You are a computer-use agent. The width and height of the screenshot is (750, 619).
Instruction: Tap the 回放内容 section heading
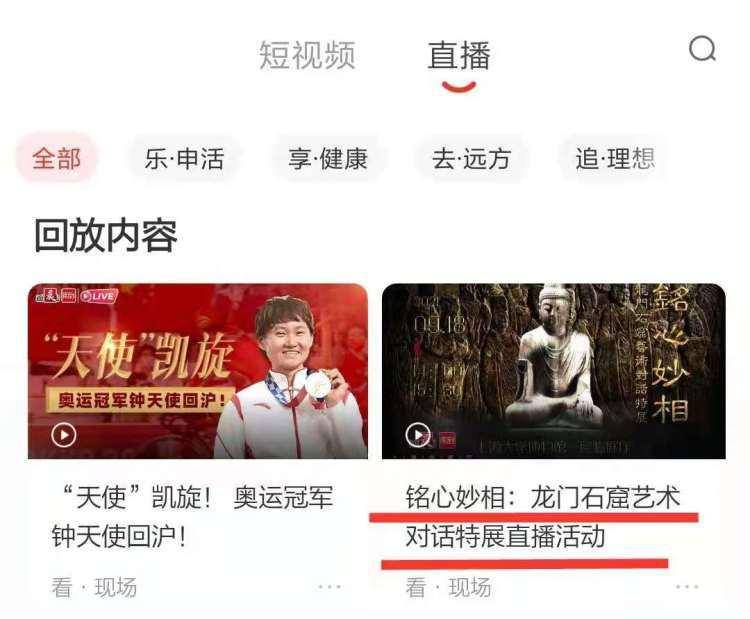(x=106, y=235)
